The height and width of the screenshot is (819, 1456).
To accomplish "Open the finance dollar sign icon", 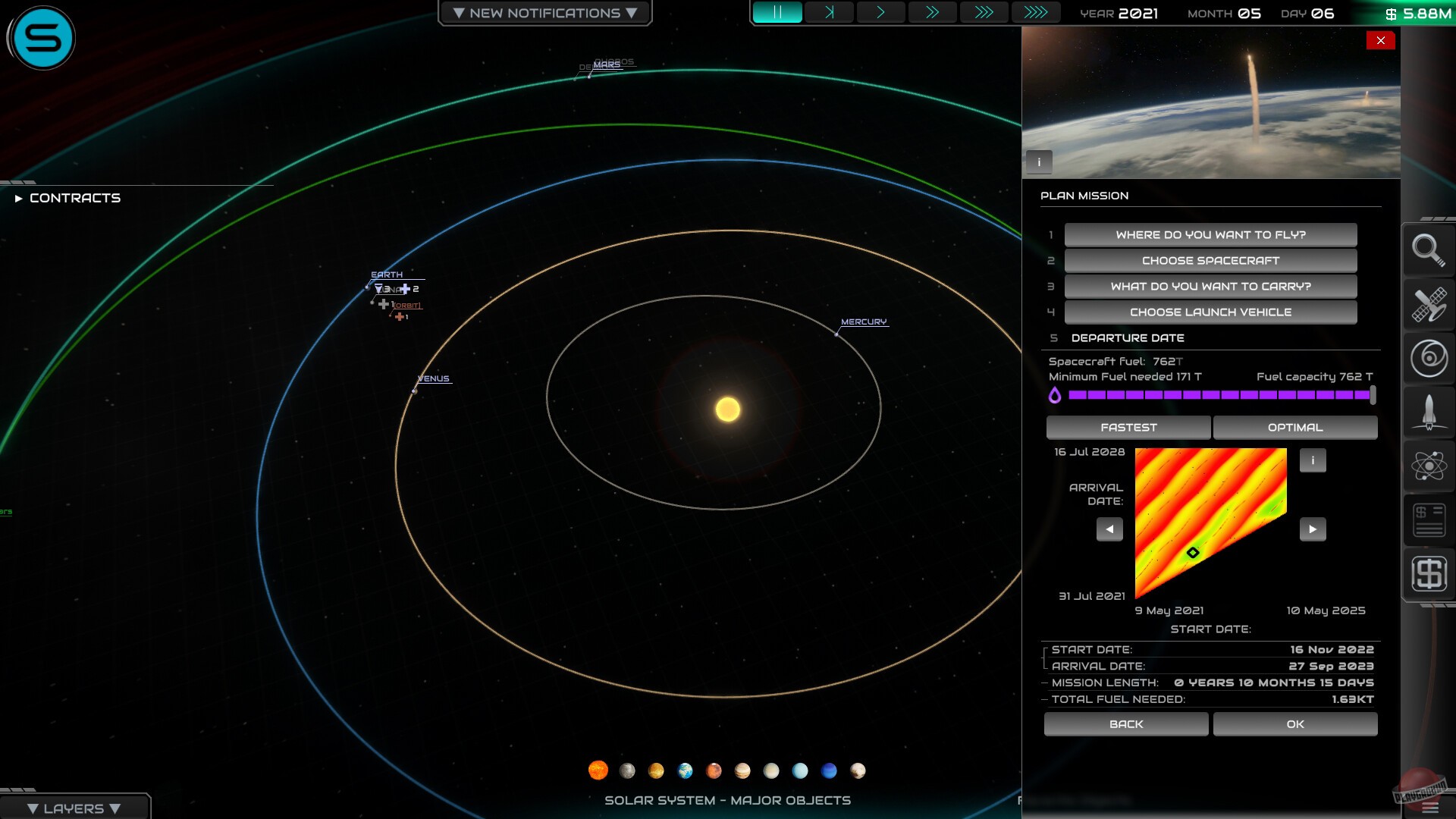I will 1429,573.
